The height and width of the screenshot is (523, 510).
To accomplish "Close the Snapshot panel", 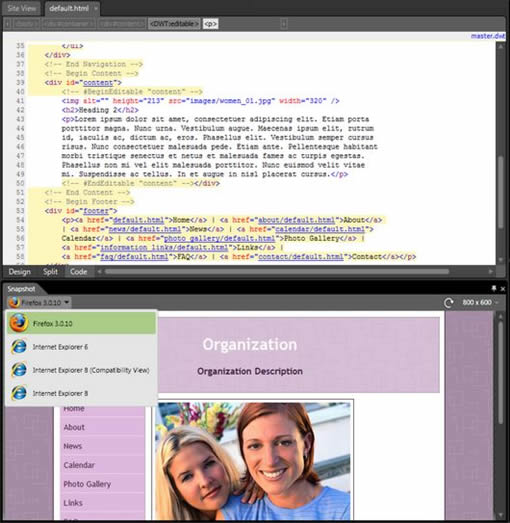I will coord(503,289).
